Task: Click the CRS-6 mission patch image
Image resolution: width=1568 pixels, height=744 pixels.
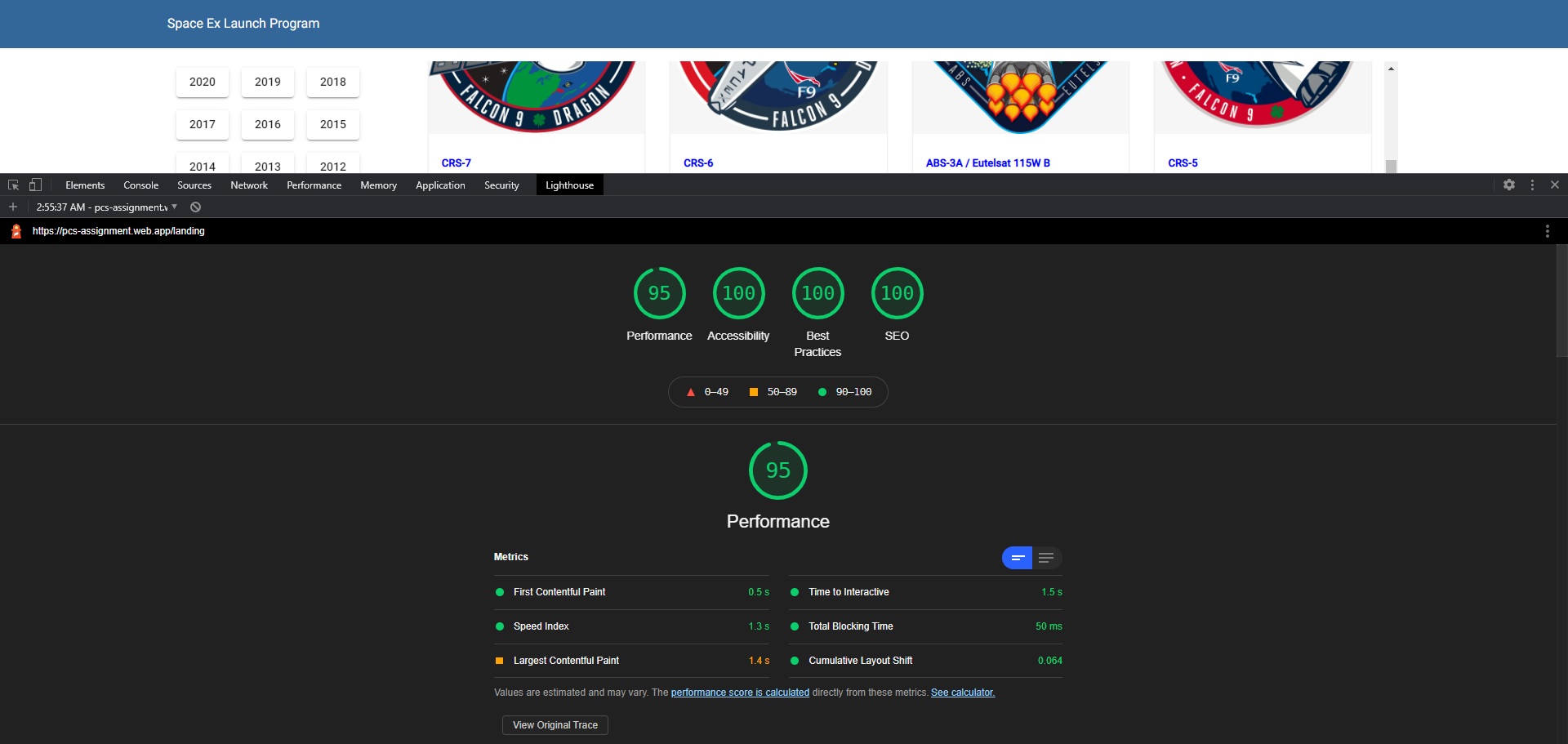Action: point(778,96)
